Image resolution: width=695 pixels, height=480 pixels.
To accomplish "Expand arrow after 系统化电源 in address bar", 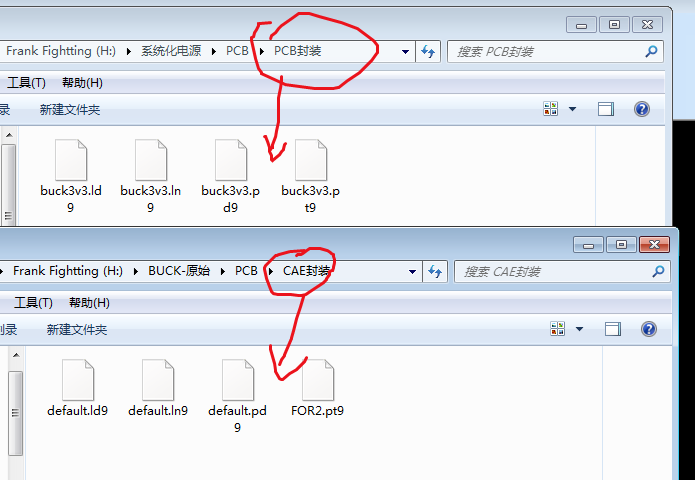I will tap(214, 51).
